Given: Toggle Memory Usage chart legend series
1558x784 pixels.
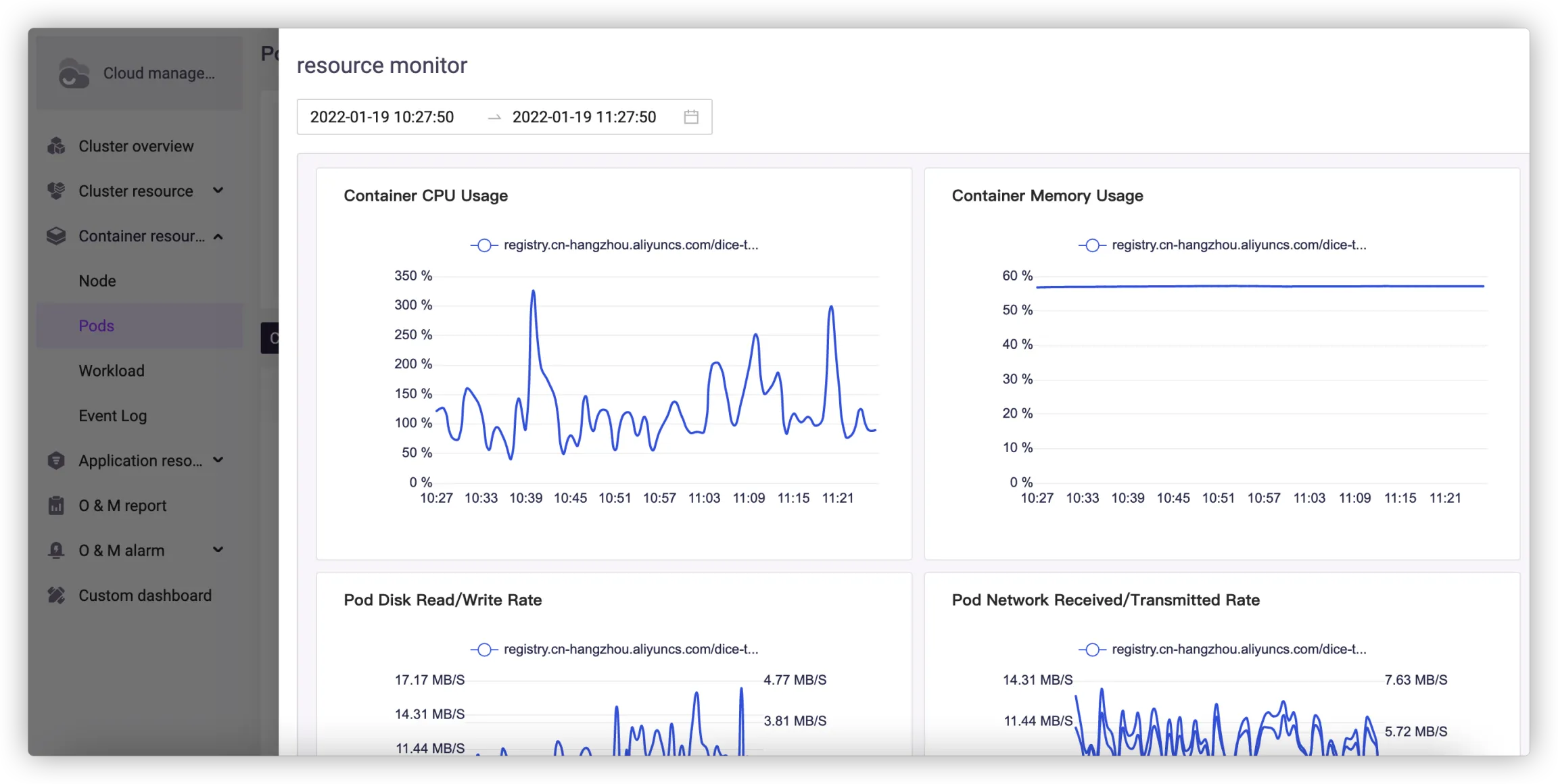Looking at the screenshot, I should pyautogui.click(x=1223, y=245).
